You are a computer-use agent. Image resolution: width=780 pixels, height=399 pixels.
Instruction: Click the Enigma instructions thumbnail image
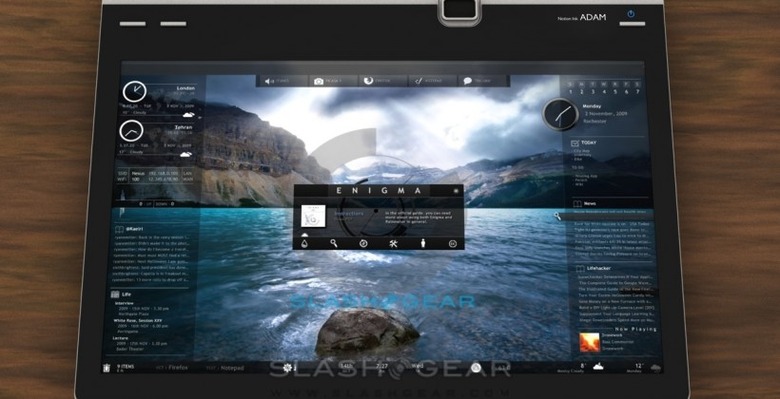313,216
